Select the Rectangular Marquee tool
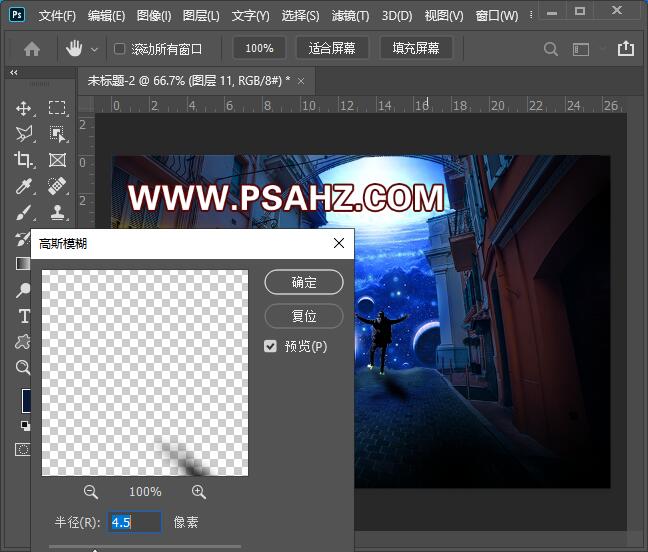This screenshot has width=648, height=552. (x=57, y=108)
